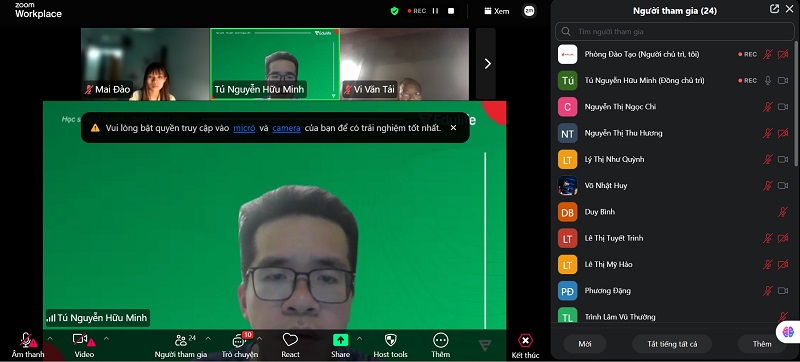Open the Xem view menu
Screen dimensions: 800x362
tap(497, 11)
